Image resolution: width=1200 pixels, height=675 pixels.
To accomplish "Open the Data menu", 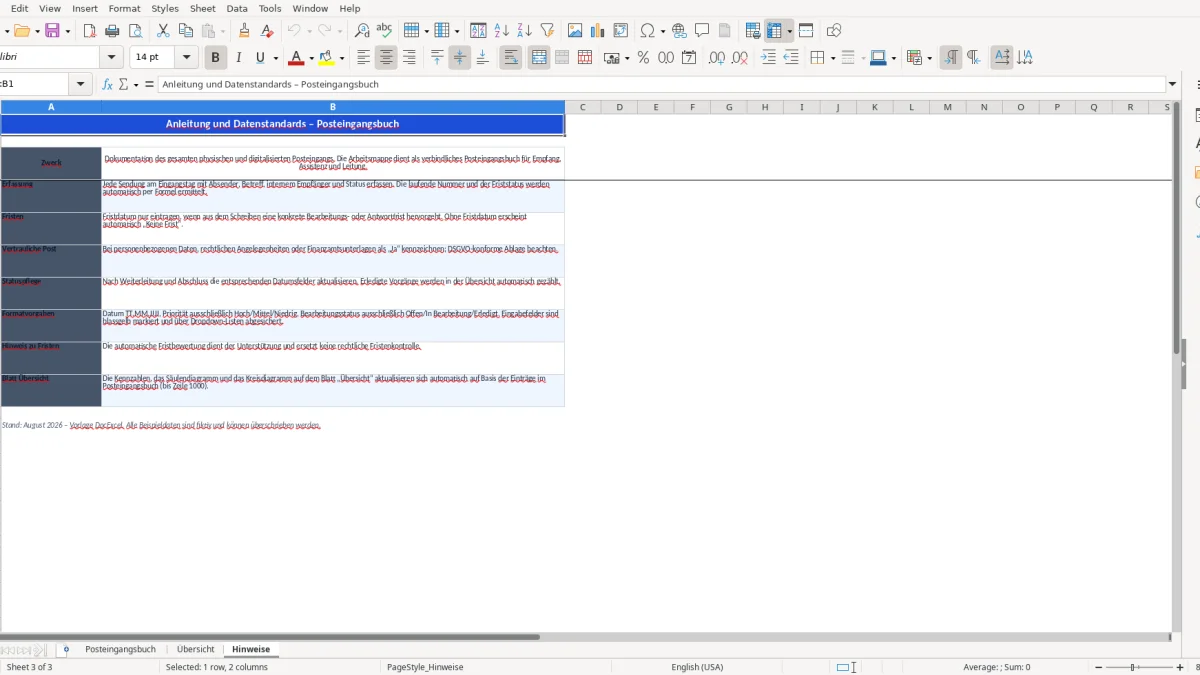I will [x=237, y=8].
